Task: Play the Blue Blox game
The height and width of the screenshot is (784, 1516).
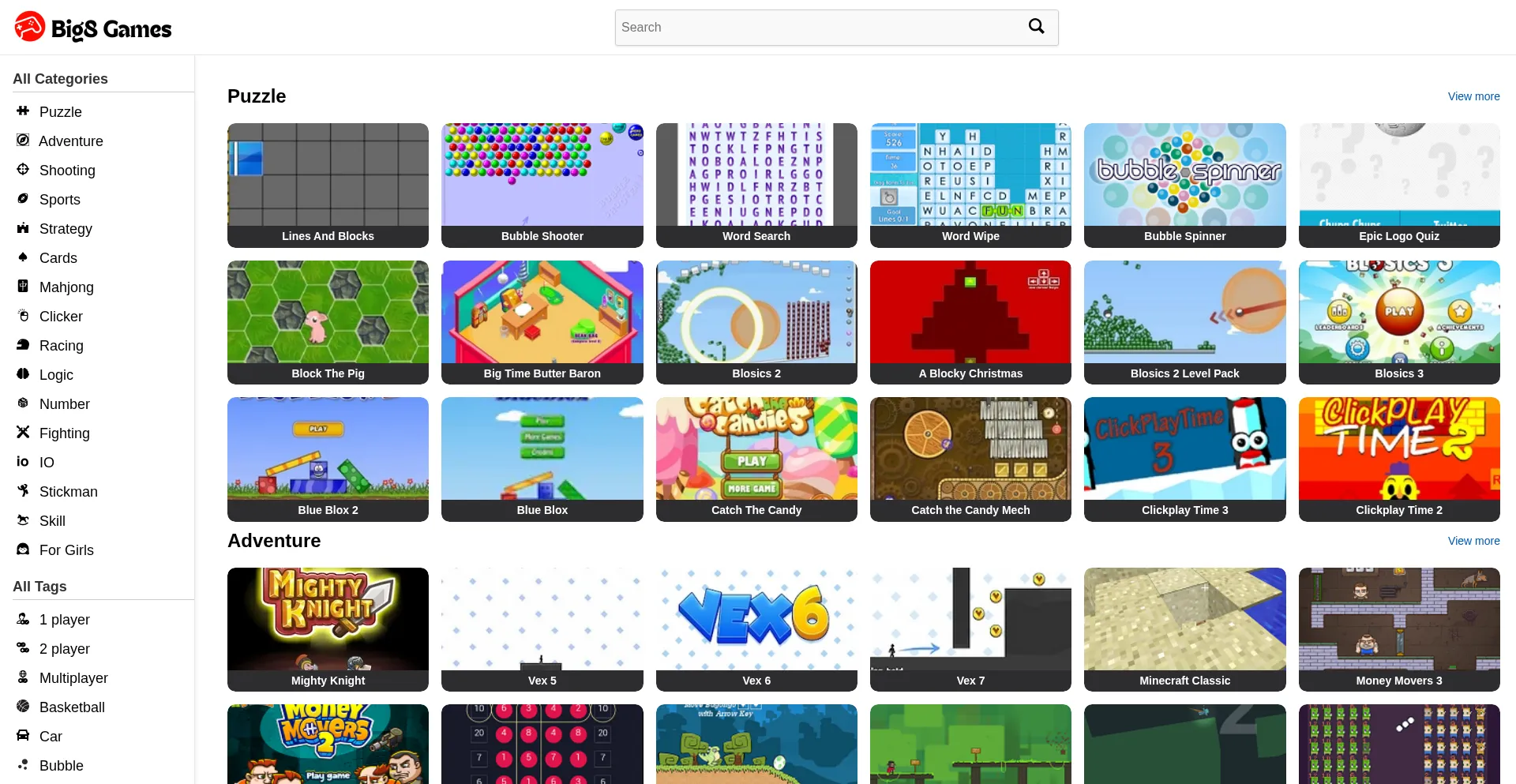Action: click(542, 459)
